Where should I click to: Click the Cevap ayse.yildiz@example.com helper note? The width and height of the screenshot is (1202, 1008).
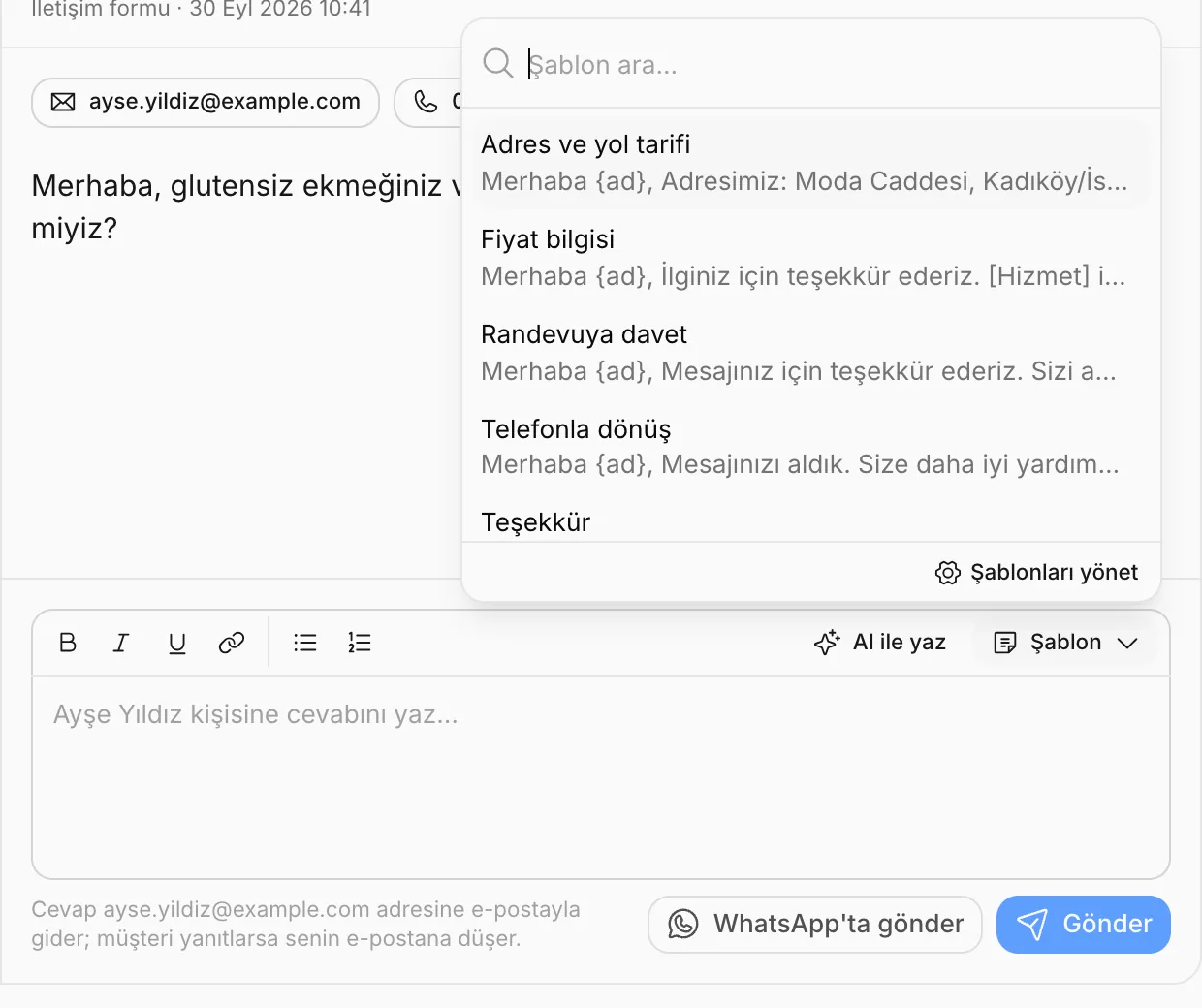click(306, 925)
